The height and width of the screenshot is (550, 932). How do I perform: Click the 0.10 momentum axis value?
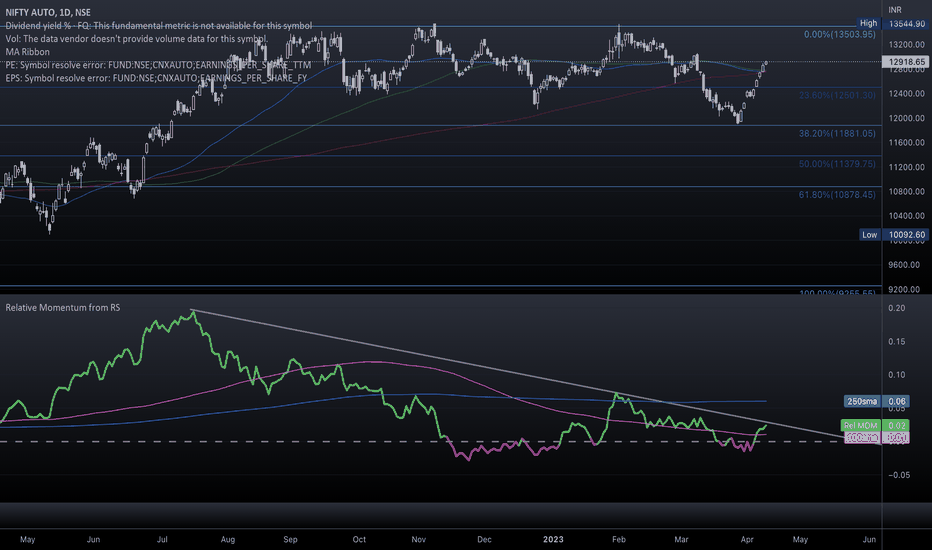[x=896, y=375]
